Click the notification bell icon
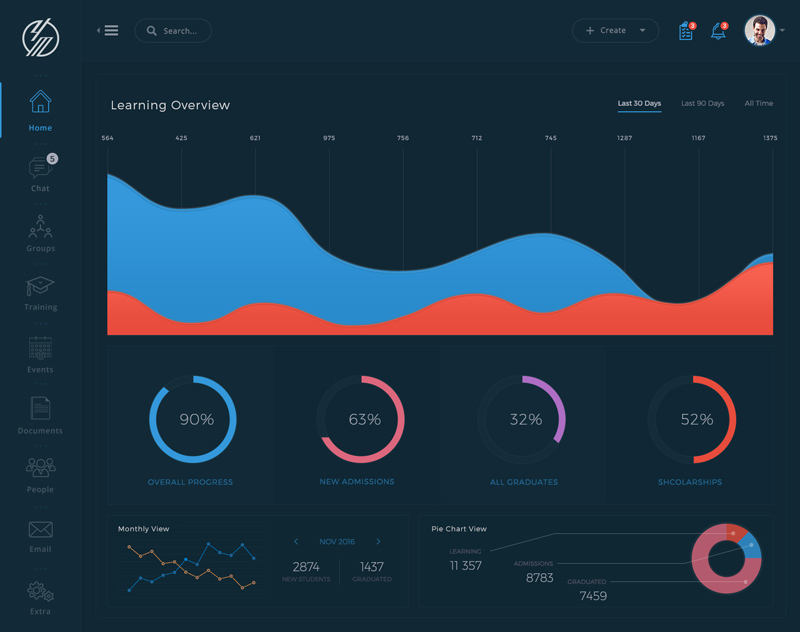 [x=718, y=31]
